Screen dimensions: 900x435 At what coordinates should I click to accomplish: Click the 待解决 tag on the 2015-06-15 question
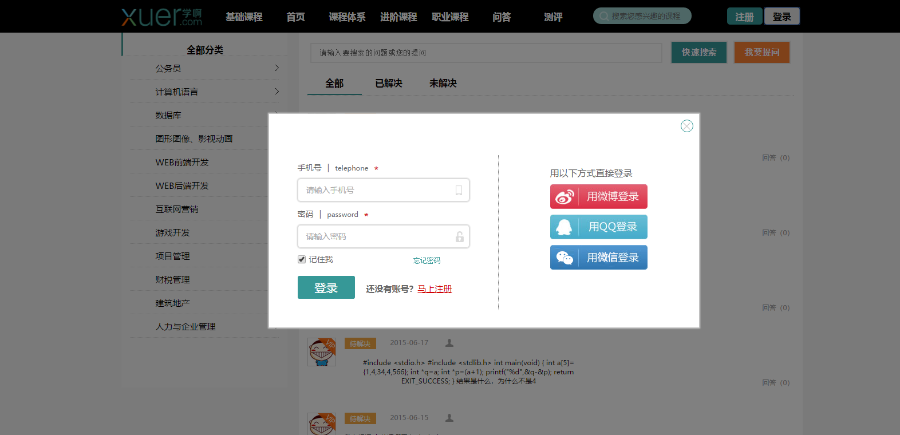[x=360, y=418]
